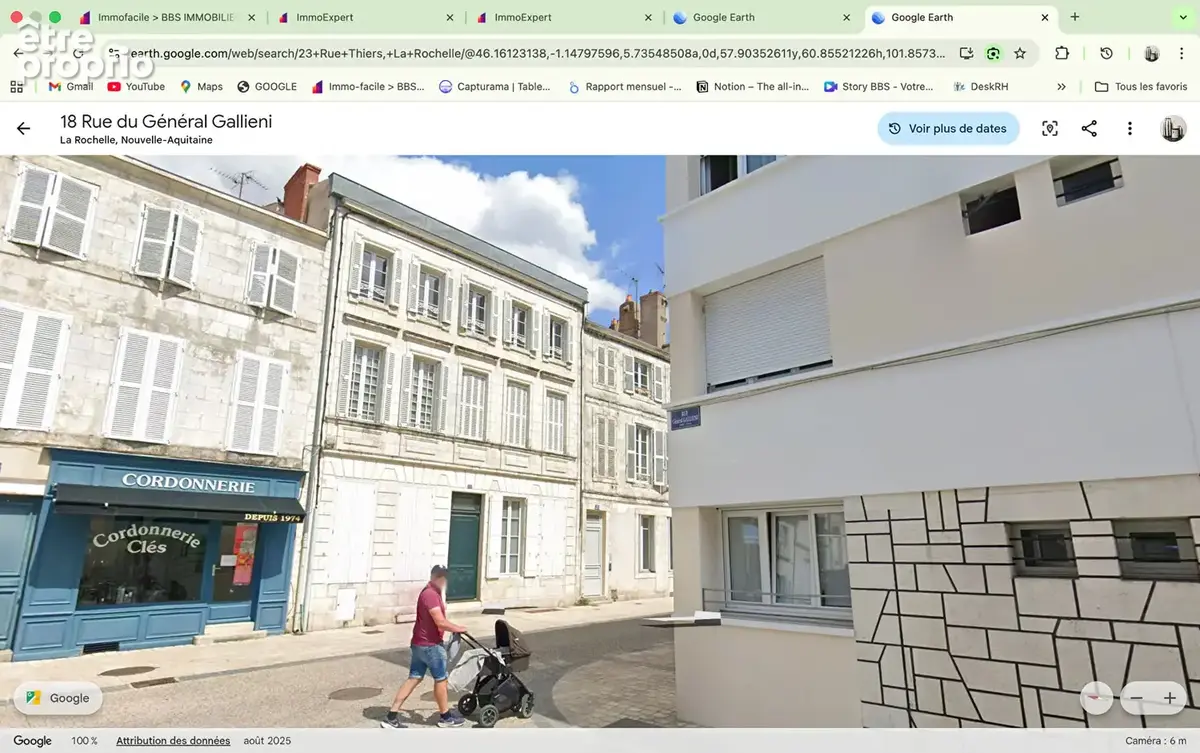
Task: Open the GOOGLE bookmark
Action: [x=267, y=87]
